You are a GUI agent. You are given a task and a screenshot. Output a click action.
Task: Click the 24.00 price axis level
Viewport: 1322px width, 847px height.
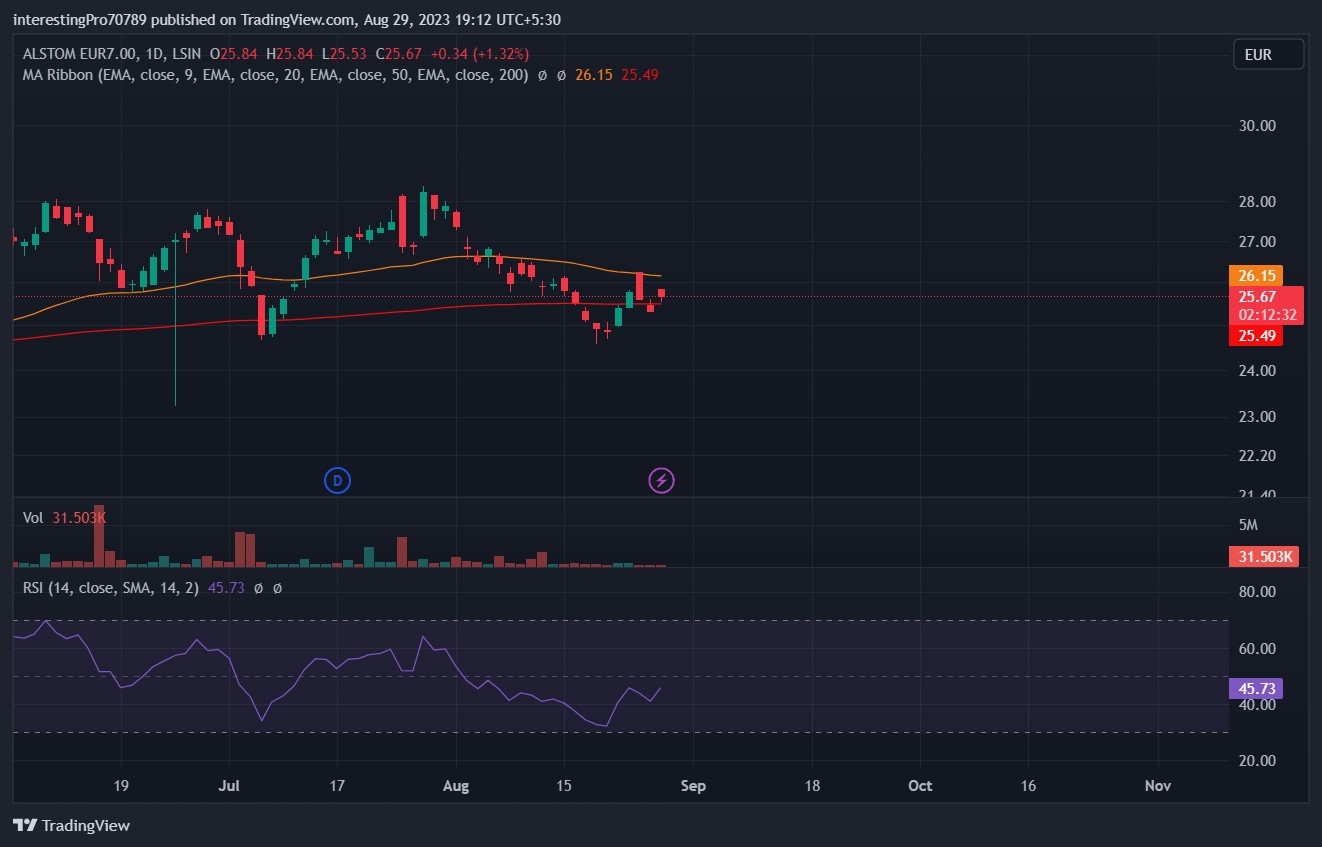coord(1257,371)
